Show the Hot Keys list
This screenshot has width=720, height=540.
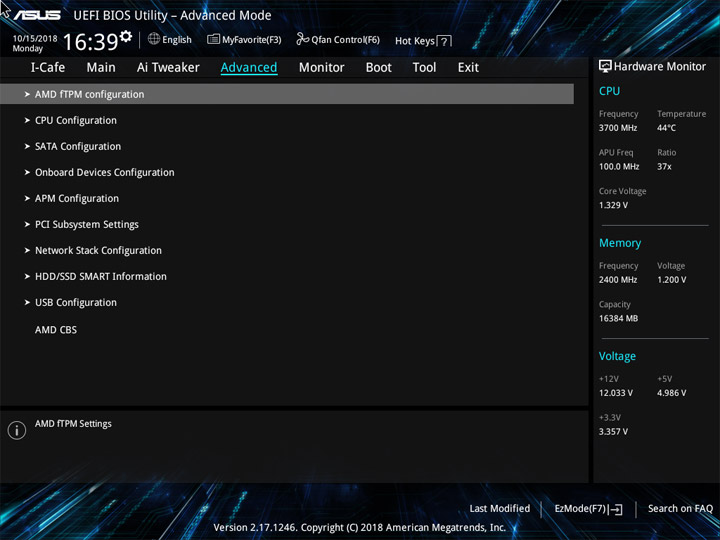415,41
